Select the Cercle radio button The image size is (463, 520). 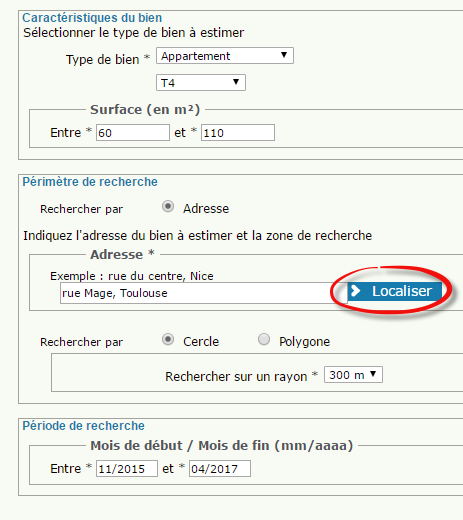coord(168,339)
